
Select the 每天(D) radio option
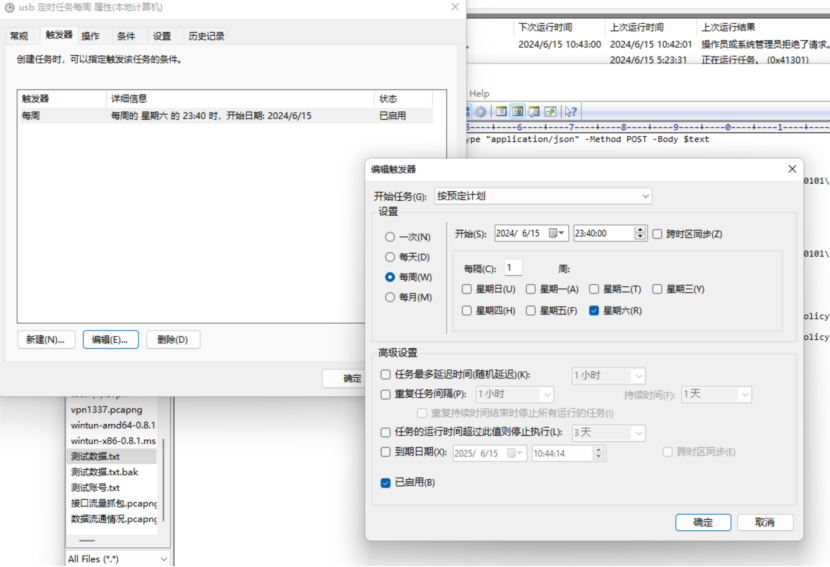point(390,257)
